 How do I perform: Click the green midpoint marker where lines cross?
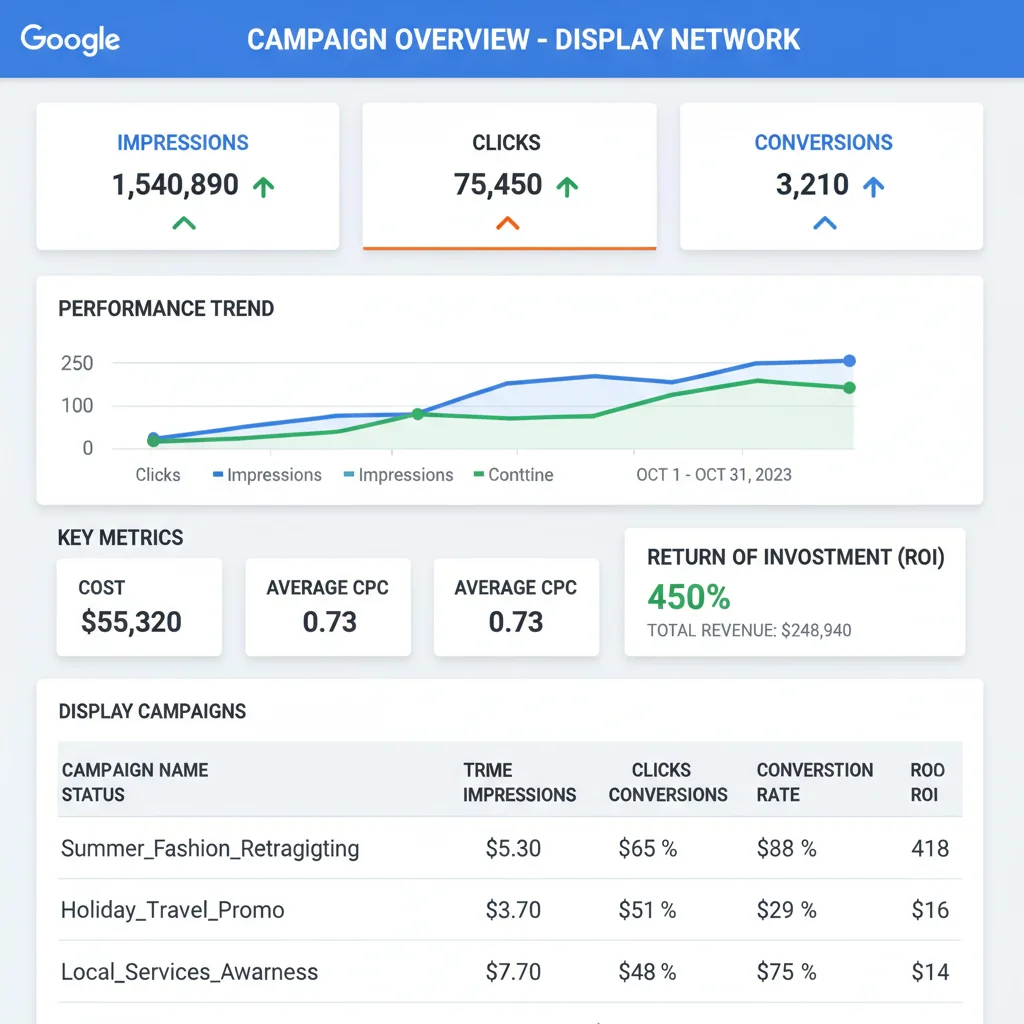(418, 414)
